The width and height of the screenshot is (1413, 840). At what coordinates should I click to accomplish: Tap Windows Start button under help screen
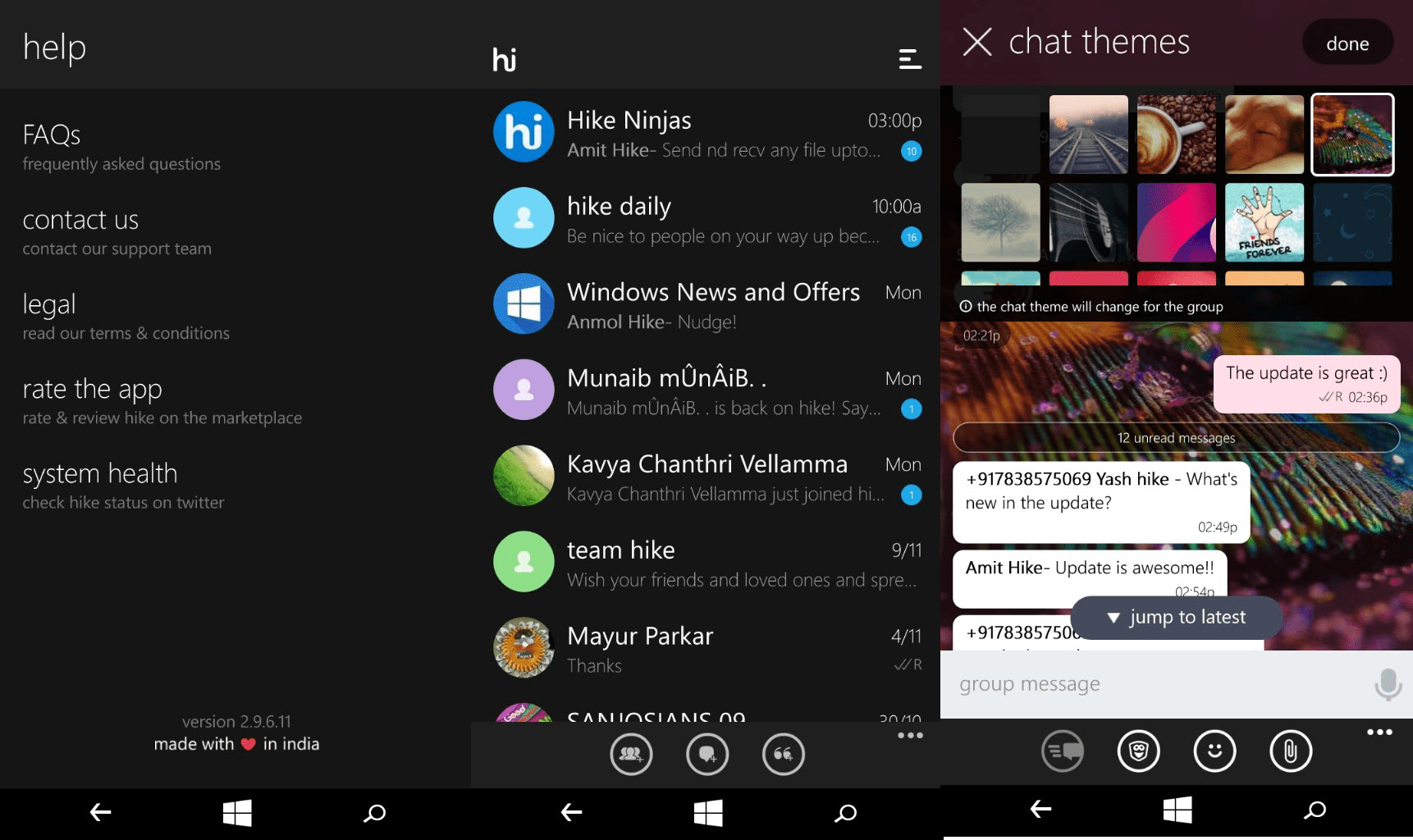(x=237, y=813)
